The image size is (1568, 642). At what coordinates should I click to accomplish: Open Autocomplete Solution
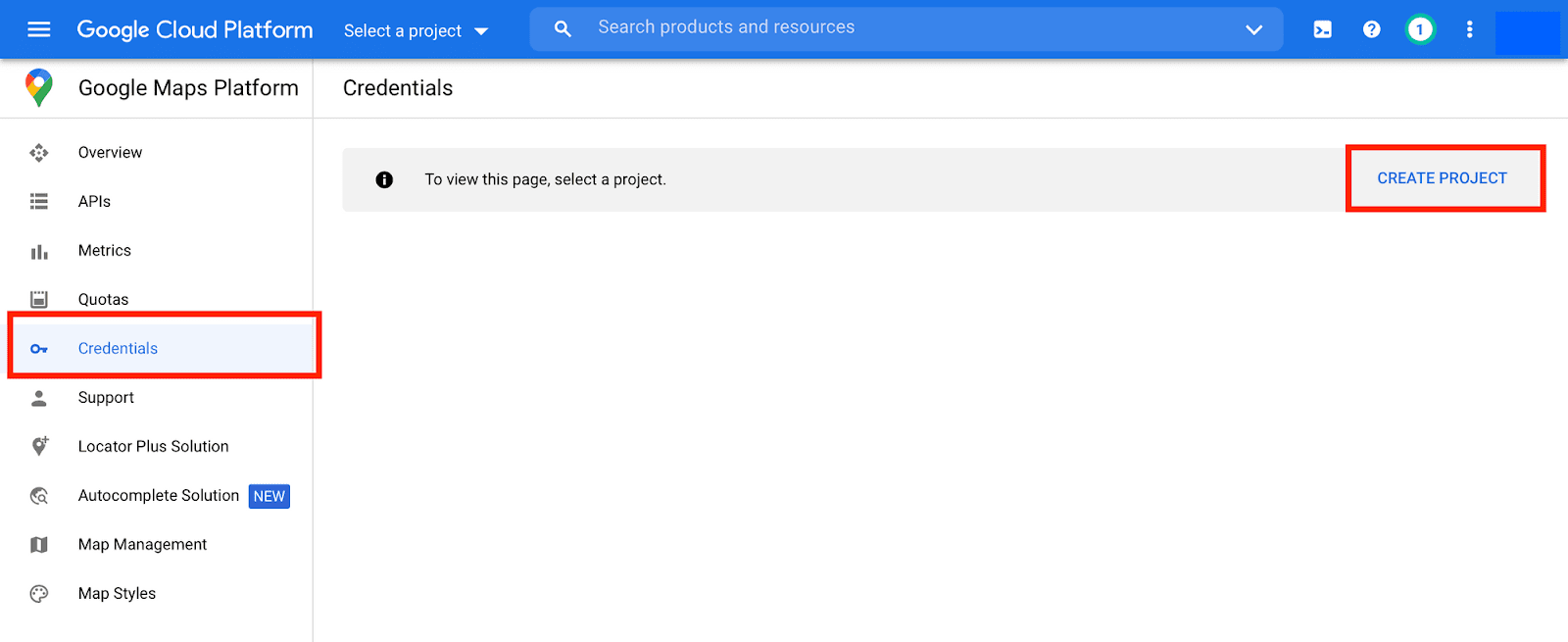coord(159,495)
